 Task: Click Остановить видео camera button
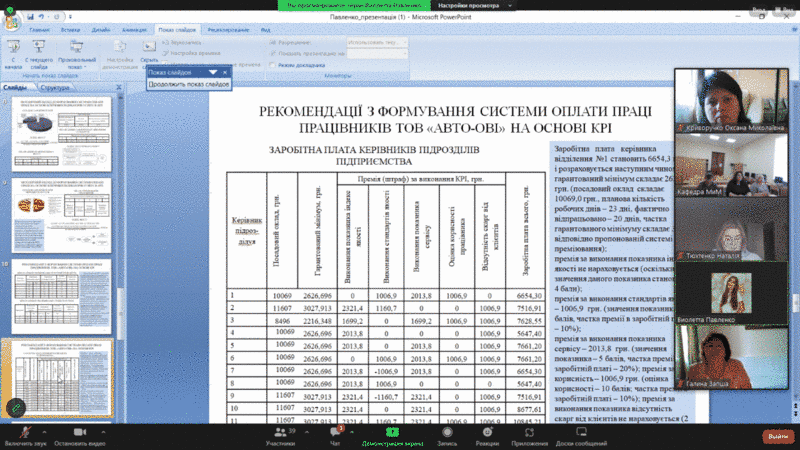pyautogui.click(x=80, y=437)
